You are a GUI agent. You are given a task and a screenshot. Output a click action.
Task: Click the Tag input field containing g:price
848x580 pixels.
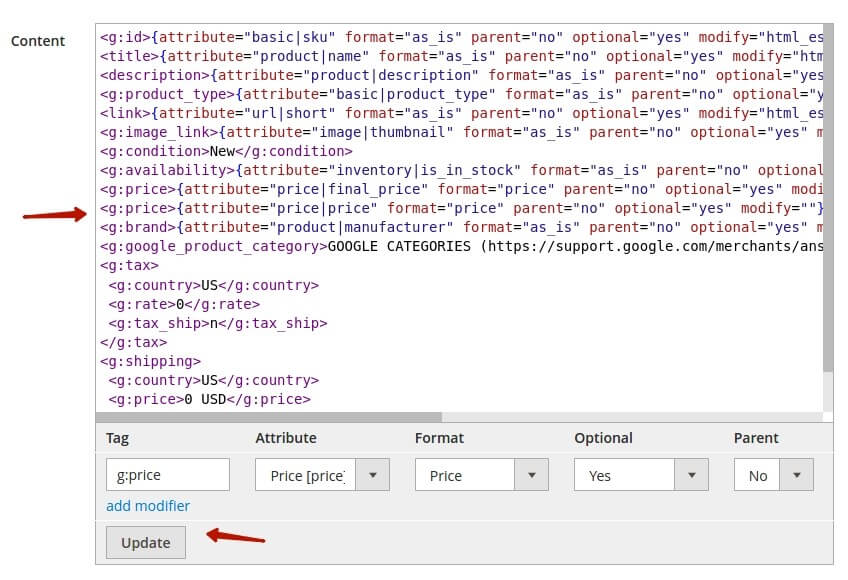point(167,475)
